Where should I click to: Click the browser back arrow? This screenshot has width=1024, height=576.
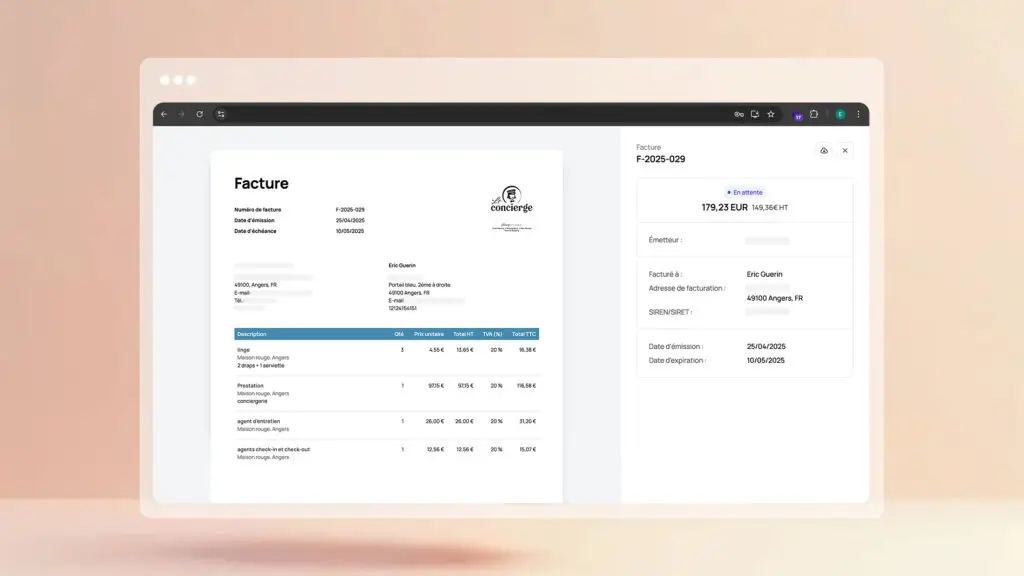click(164, 114)
